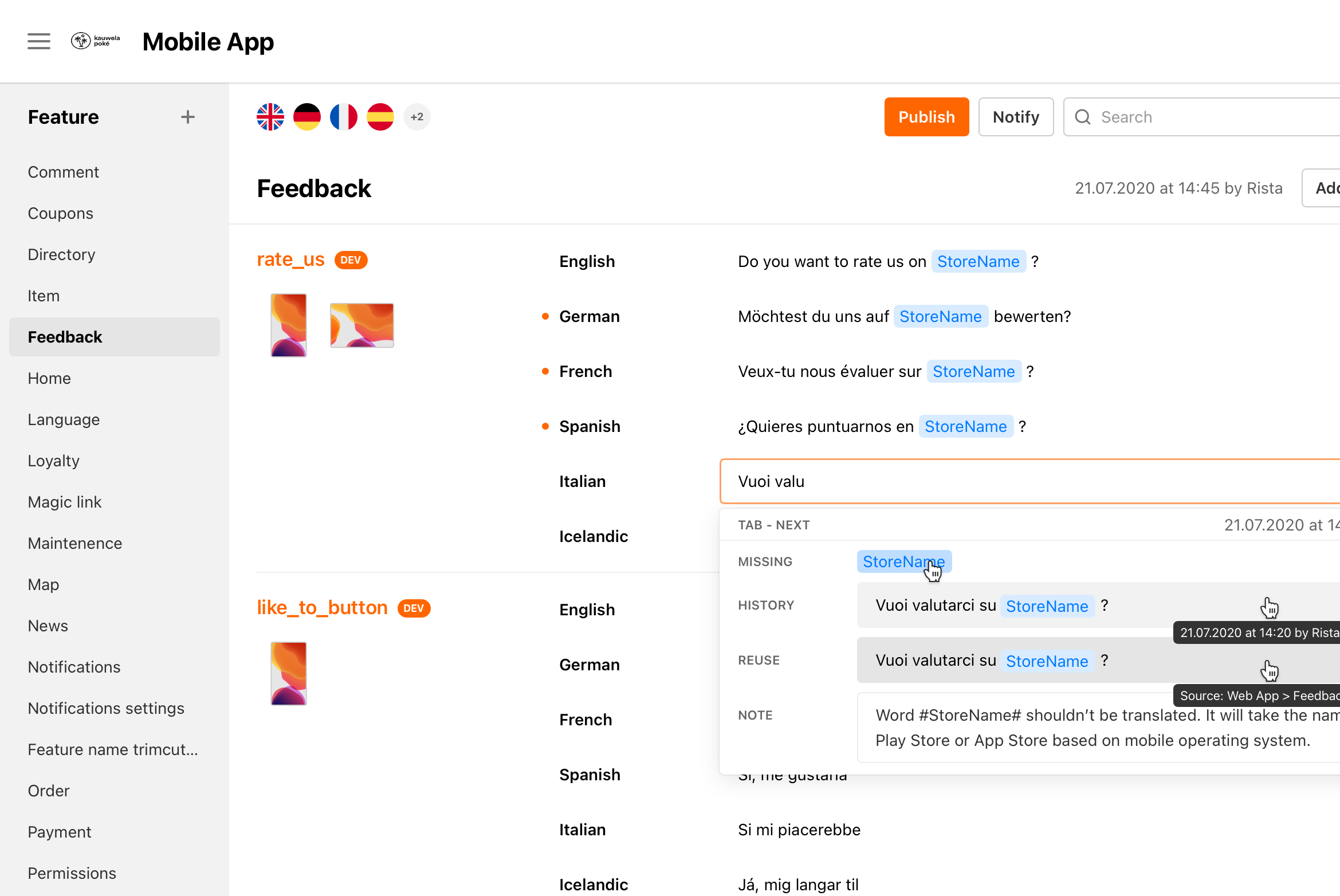Open the Item feature
Viewport: 1340px width, 896px height.
coord(44,296)
